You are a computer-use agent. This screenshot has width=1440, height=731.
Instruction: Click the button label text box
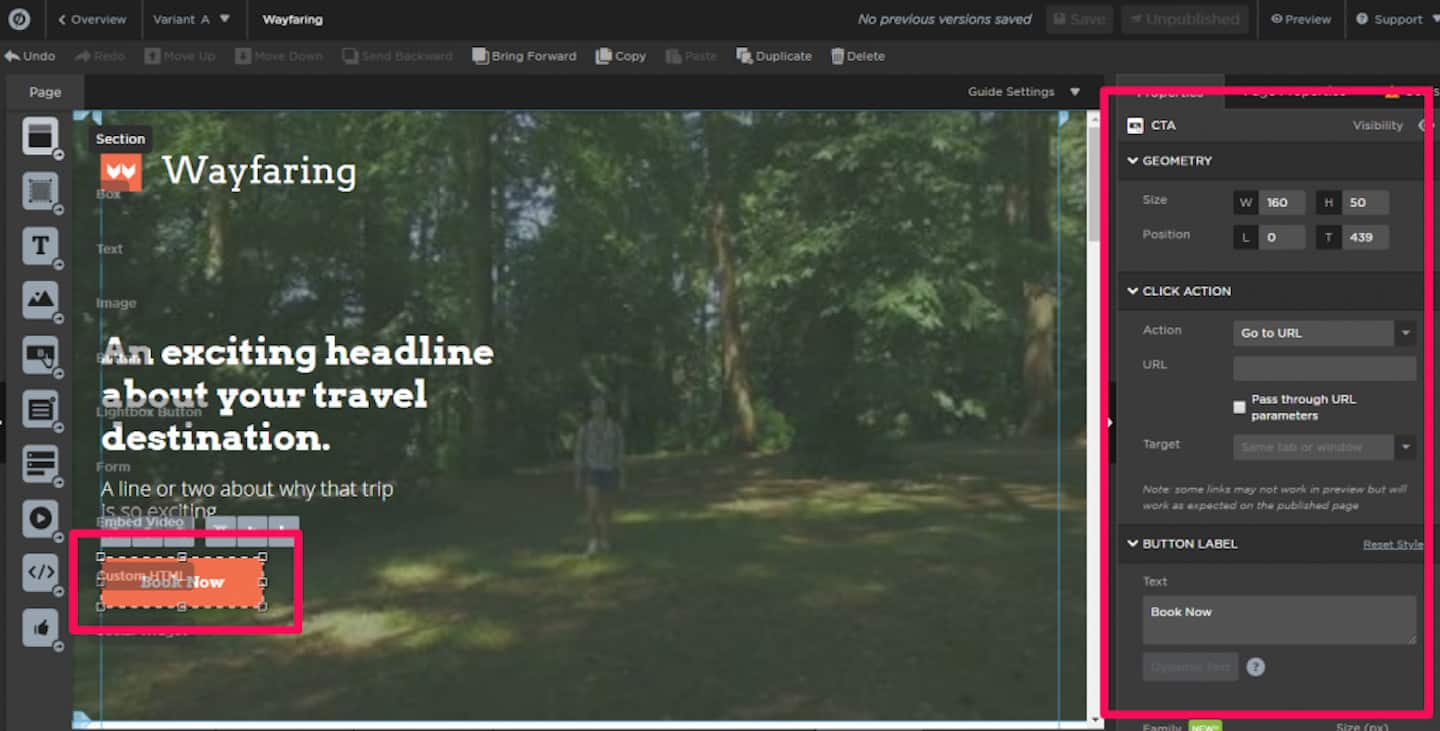point(1279,620)
